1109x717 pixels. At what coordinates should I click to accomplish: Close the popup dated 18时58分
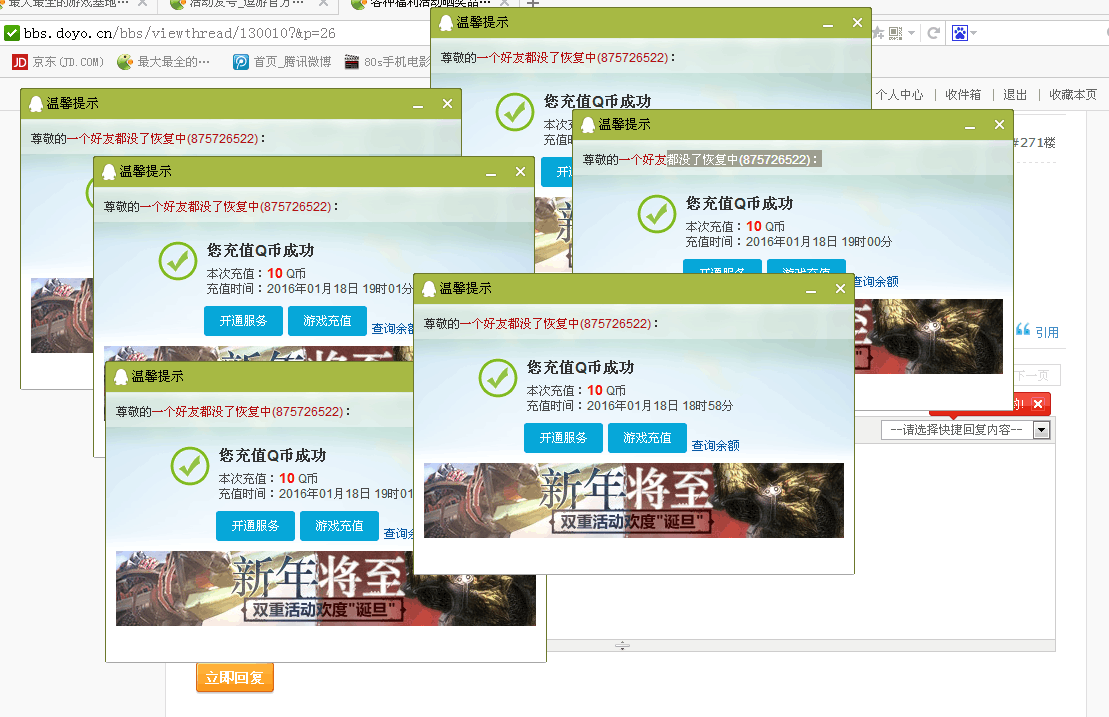coord(840,288)
